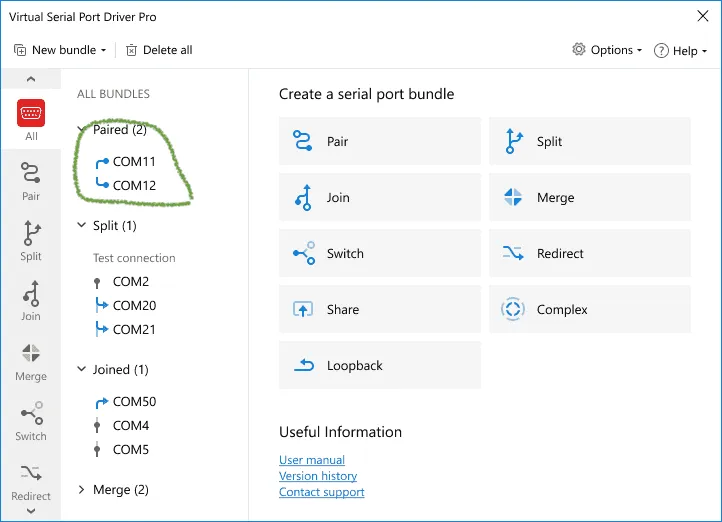
Task: Select the Switch icon in sidebar
Action: pyautogui.click(x=31, y=421)
